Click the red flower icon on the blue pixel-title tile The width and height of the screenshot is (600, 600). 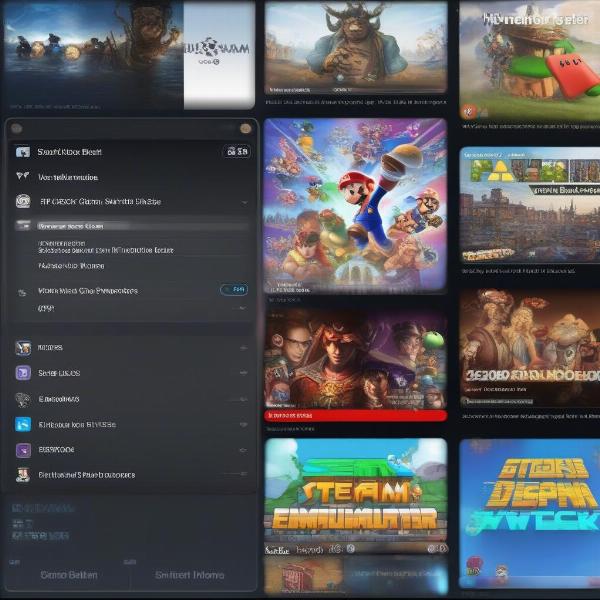tap(474, 566)
